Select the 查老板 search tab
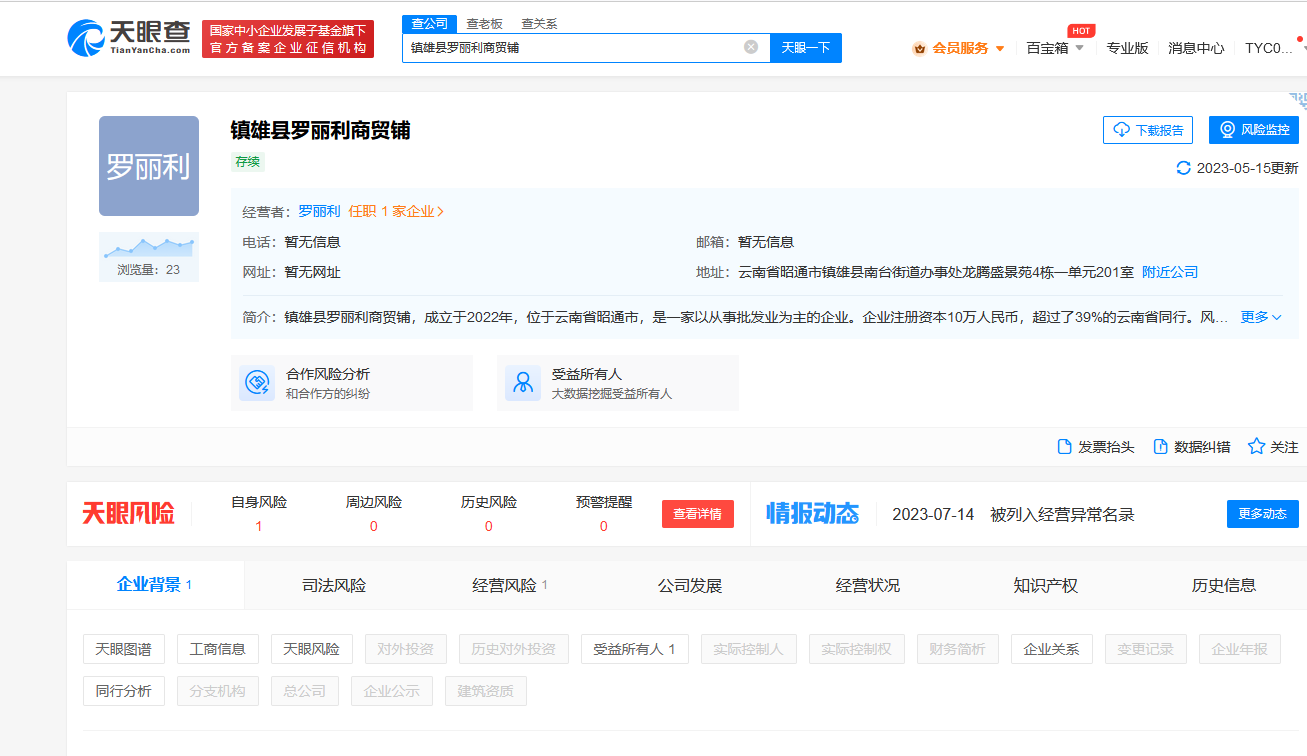Screen dimensions: 1307x756 click(485, 23)
